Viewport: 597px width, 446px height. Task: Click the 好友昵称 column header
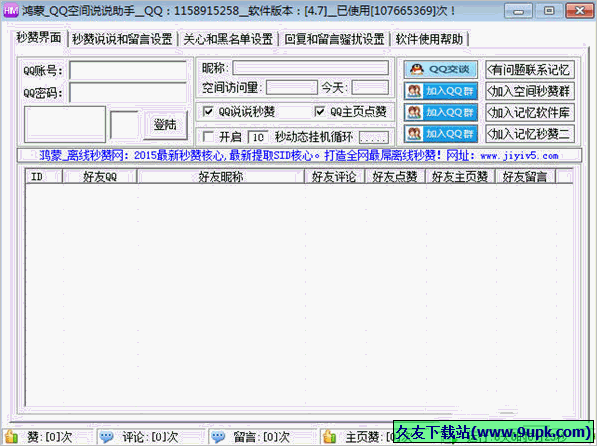221,177
